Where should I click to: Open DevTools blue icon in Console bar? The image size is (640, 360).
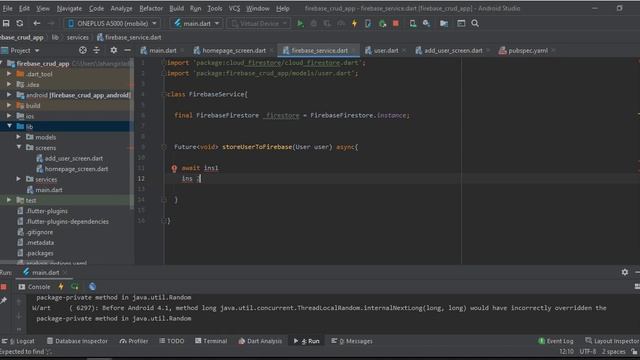pyautogui.click(x=92, y=287)
